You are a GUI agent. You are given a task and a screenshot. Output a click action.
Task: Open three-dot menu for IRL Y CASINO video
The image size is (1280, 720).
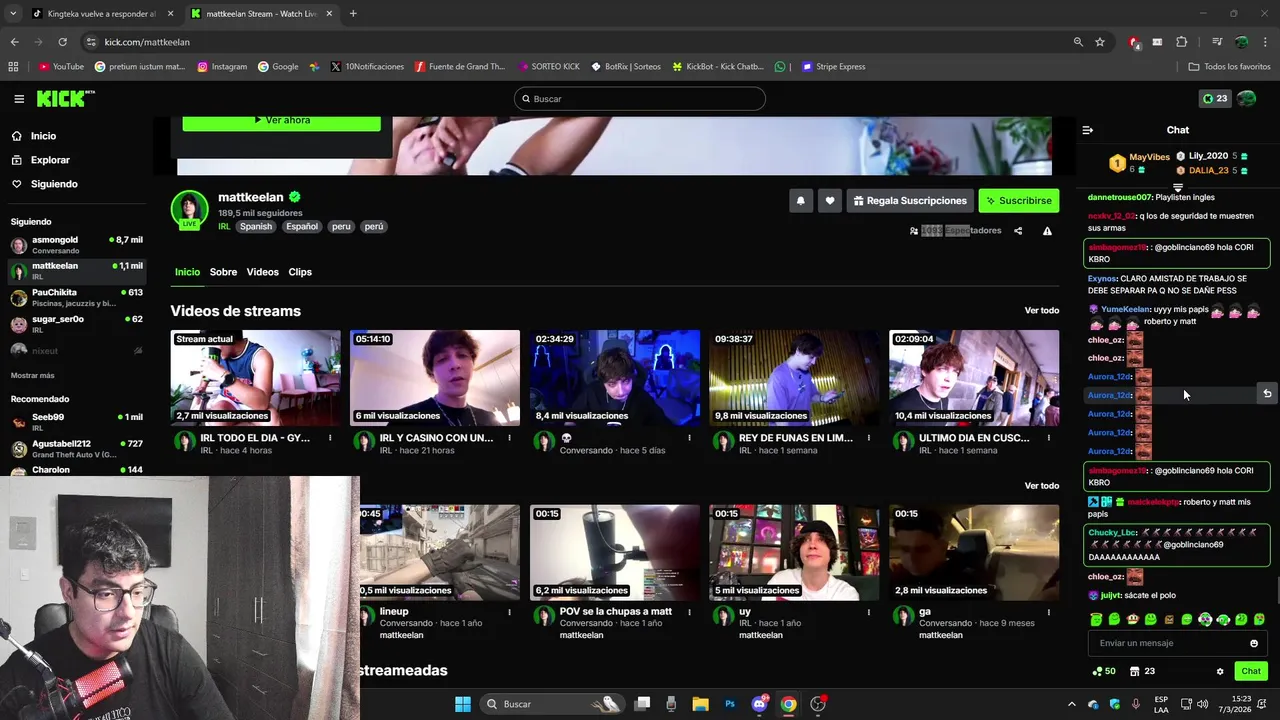pyautogui.click(x=509, y=438)
